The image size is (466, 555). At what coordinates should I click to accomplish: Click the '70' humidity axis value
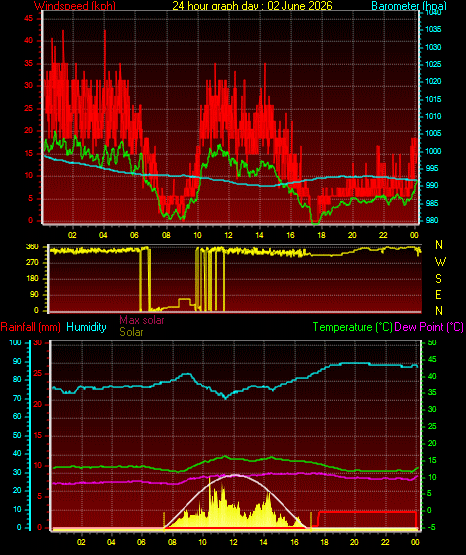pos(17,398)
